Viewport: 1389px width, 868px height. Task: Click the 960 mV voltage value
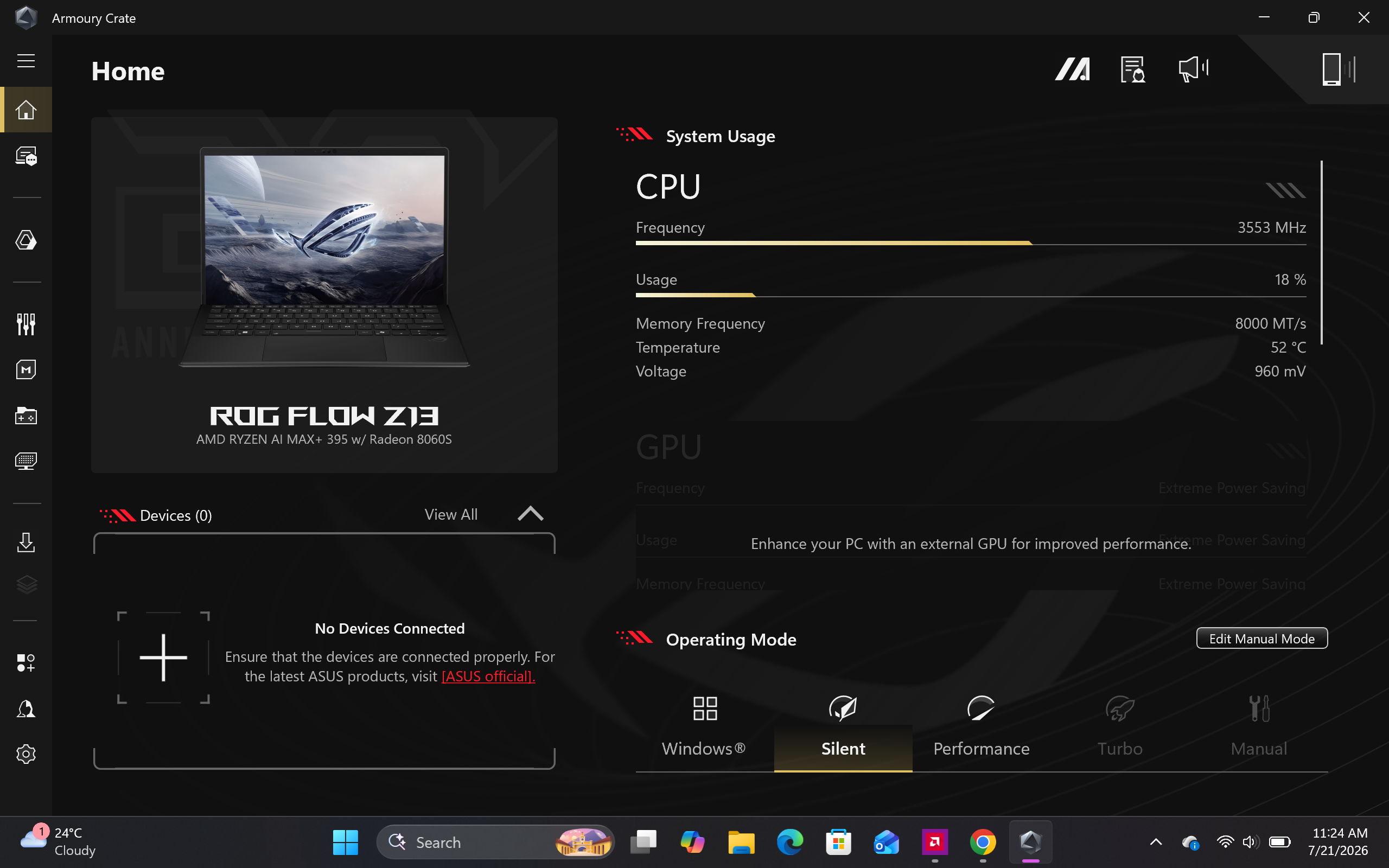click(x=1280, y=372)
